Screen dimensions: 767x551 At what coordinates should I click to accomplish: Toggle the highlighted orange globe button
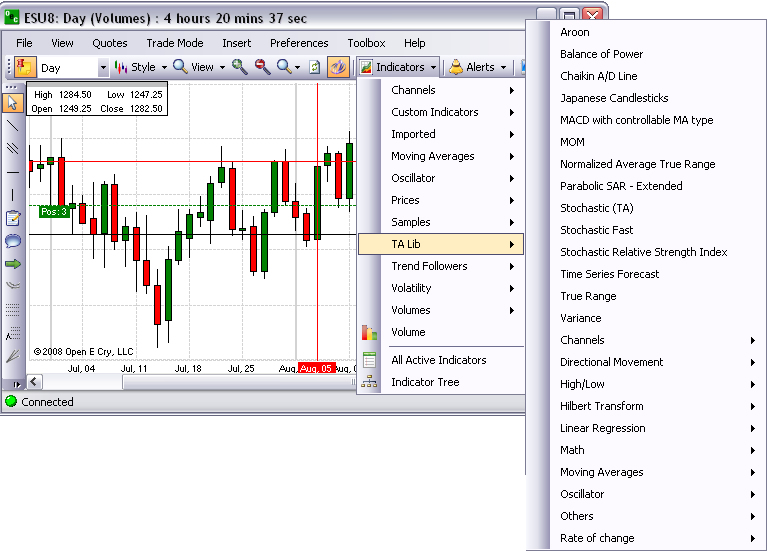coord(338,67)
